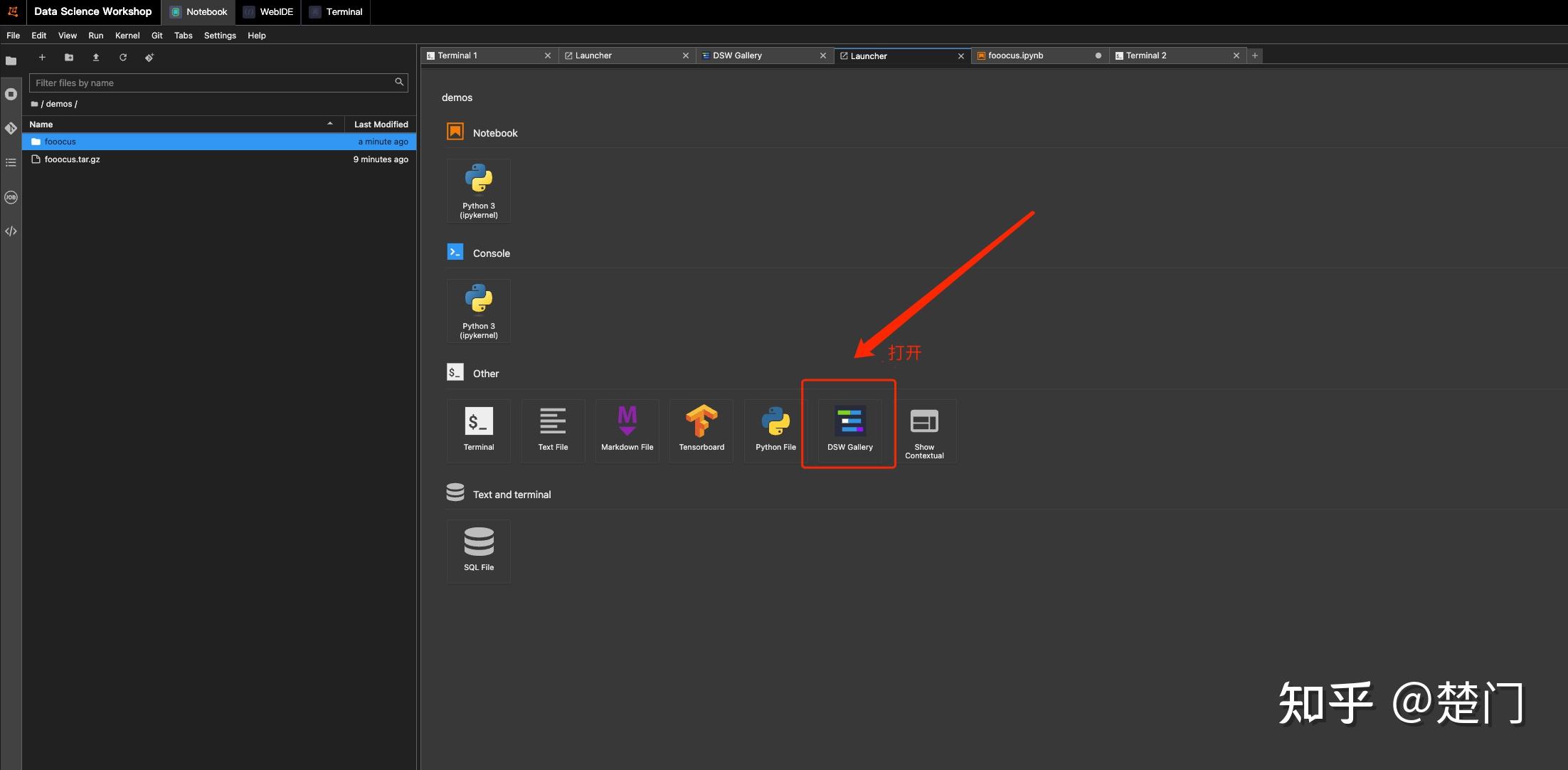This screenshot has width=1568, height=770.
Task: Create a new folder in file browser
Action: coord(69,58)
